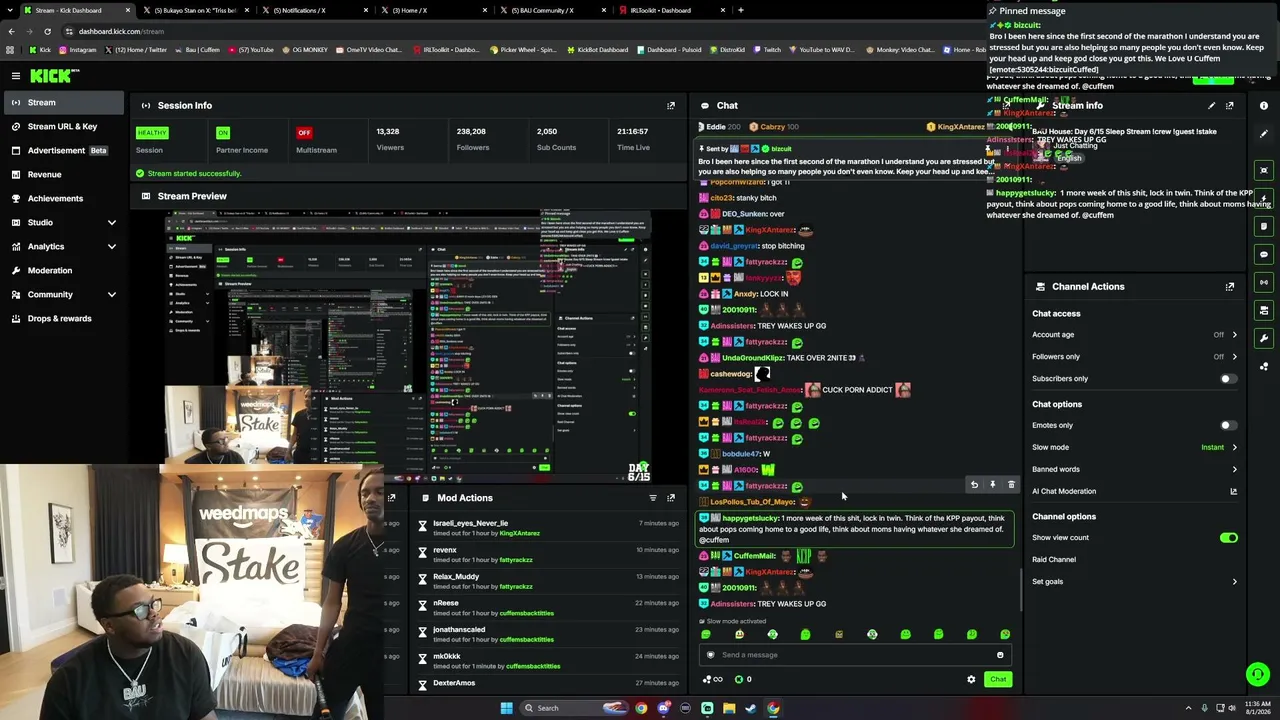This screenshot has width=1280, height=720.
Task: Select Stream in the sidebar
Action: [x=63, y=102]
